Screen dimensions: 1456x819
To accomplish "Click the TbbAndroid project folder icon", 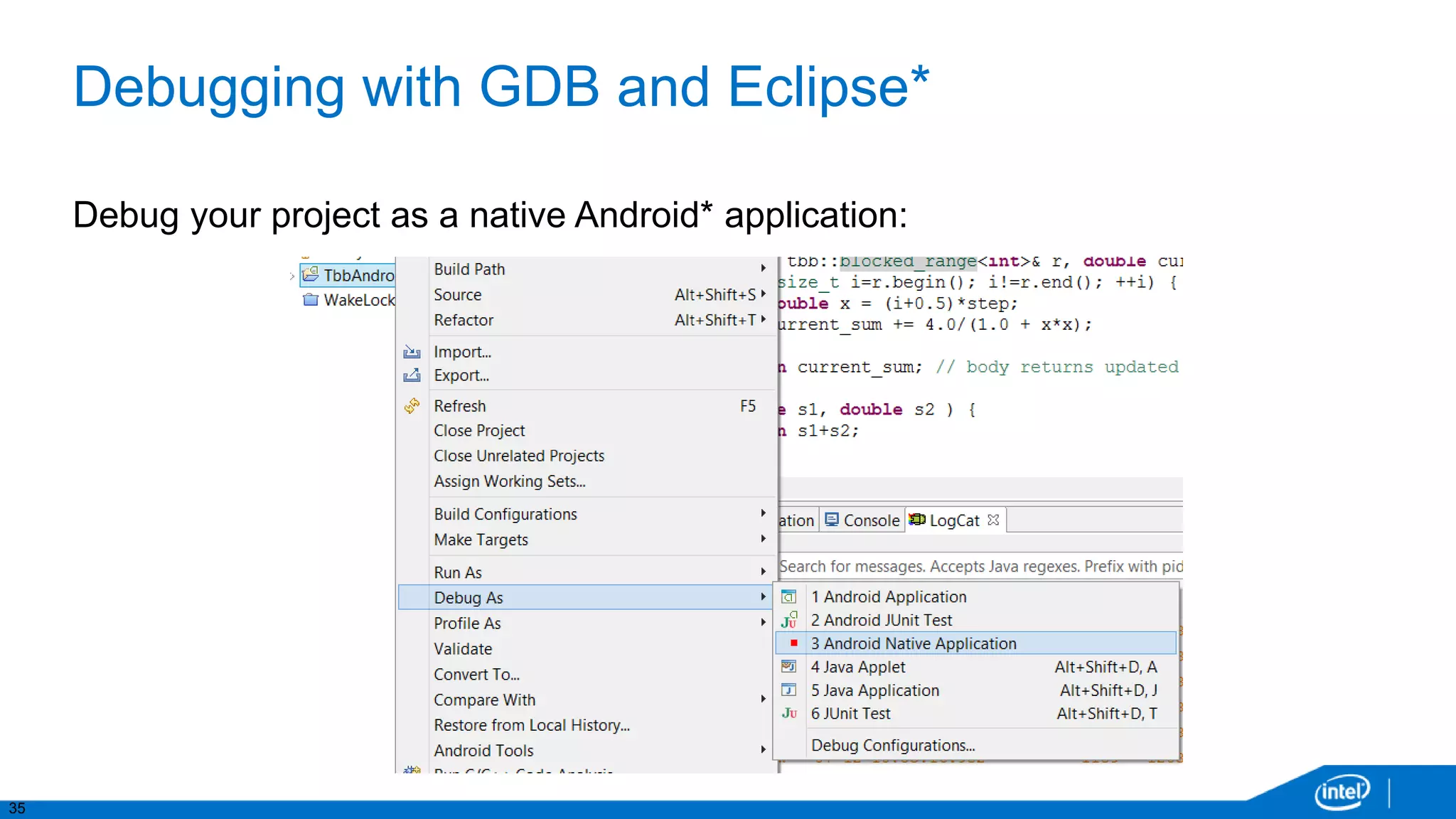I will pos(311,274).
